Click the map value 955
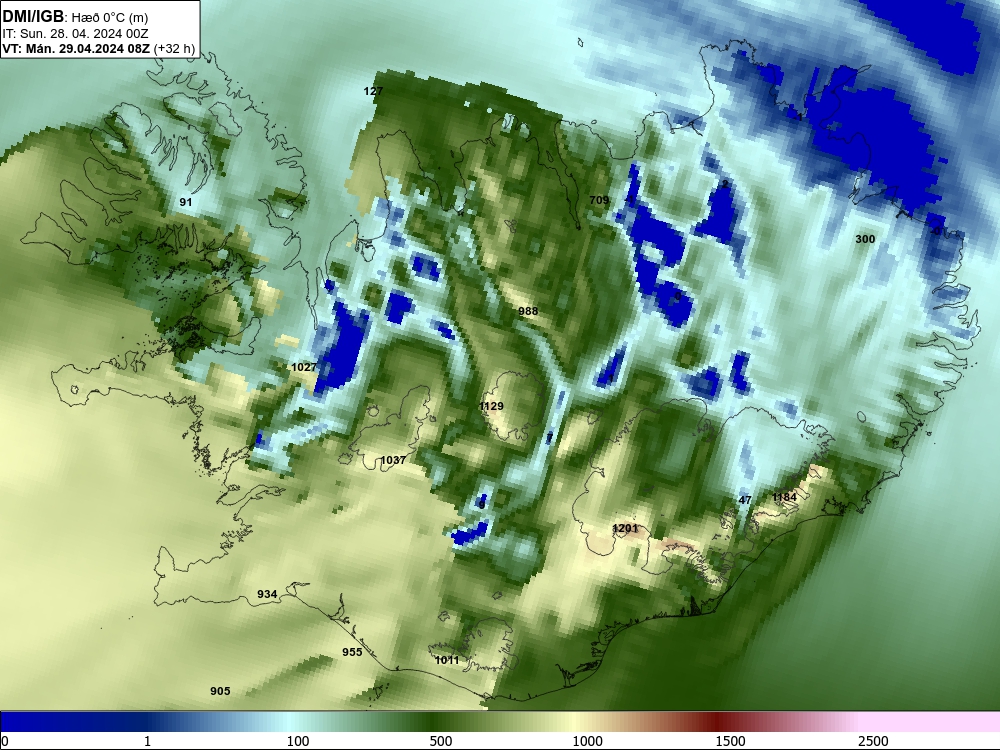Image resolution: width=1000 pixels, height=750 pixels. [x=352, y=652]
